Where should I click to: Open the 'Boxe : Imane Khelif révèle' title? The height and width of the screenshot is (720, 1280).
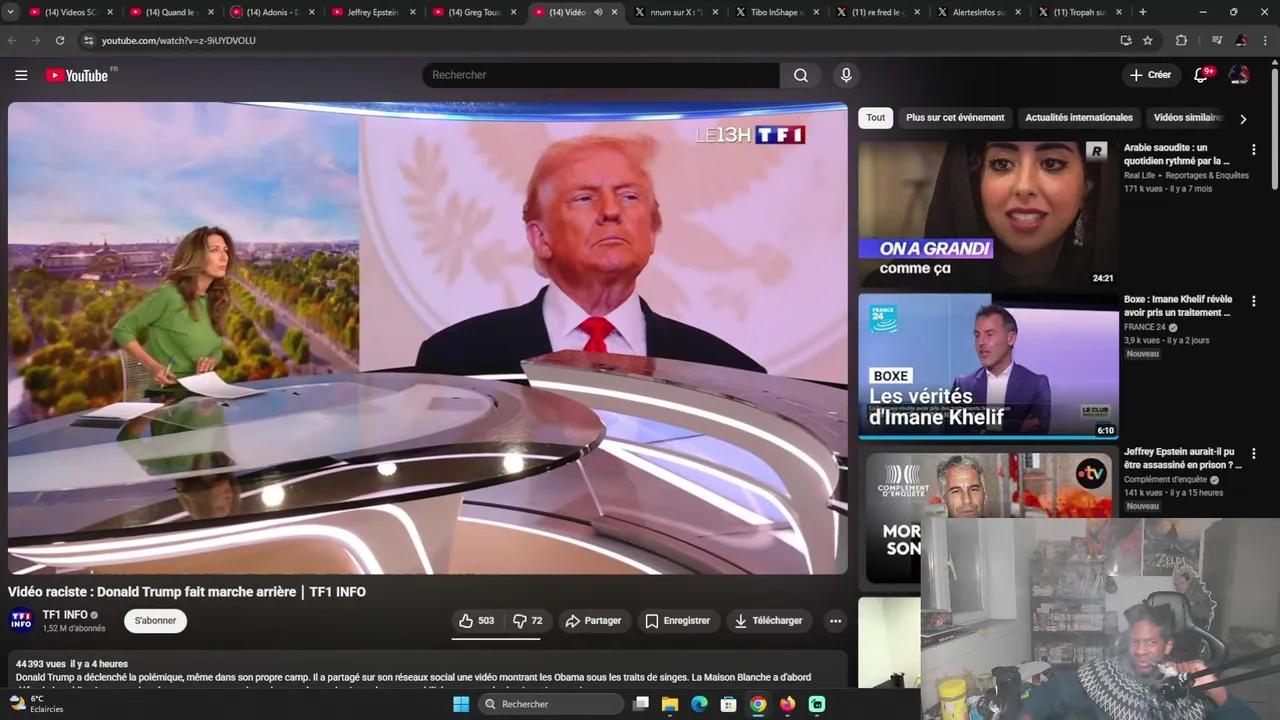point(1178,306)
